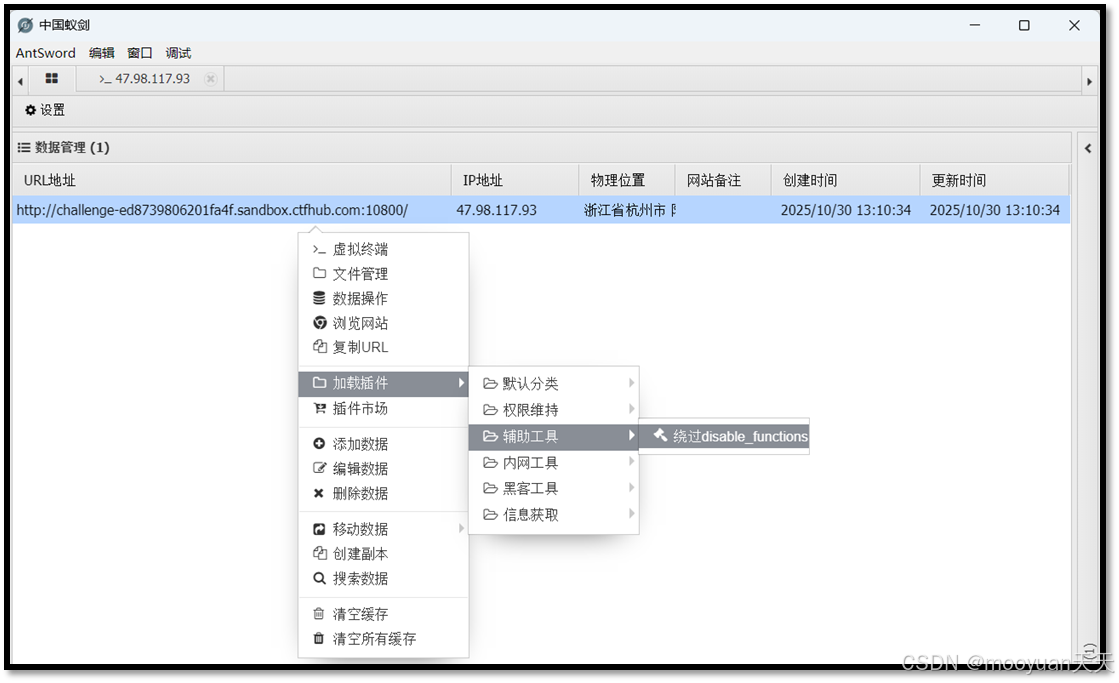Click the gear icon beside 设置
The height and width of the screenshot is (683, 1119).
click(x=30, y=110)
